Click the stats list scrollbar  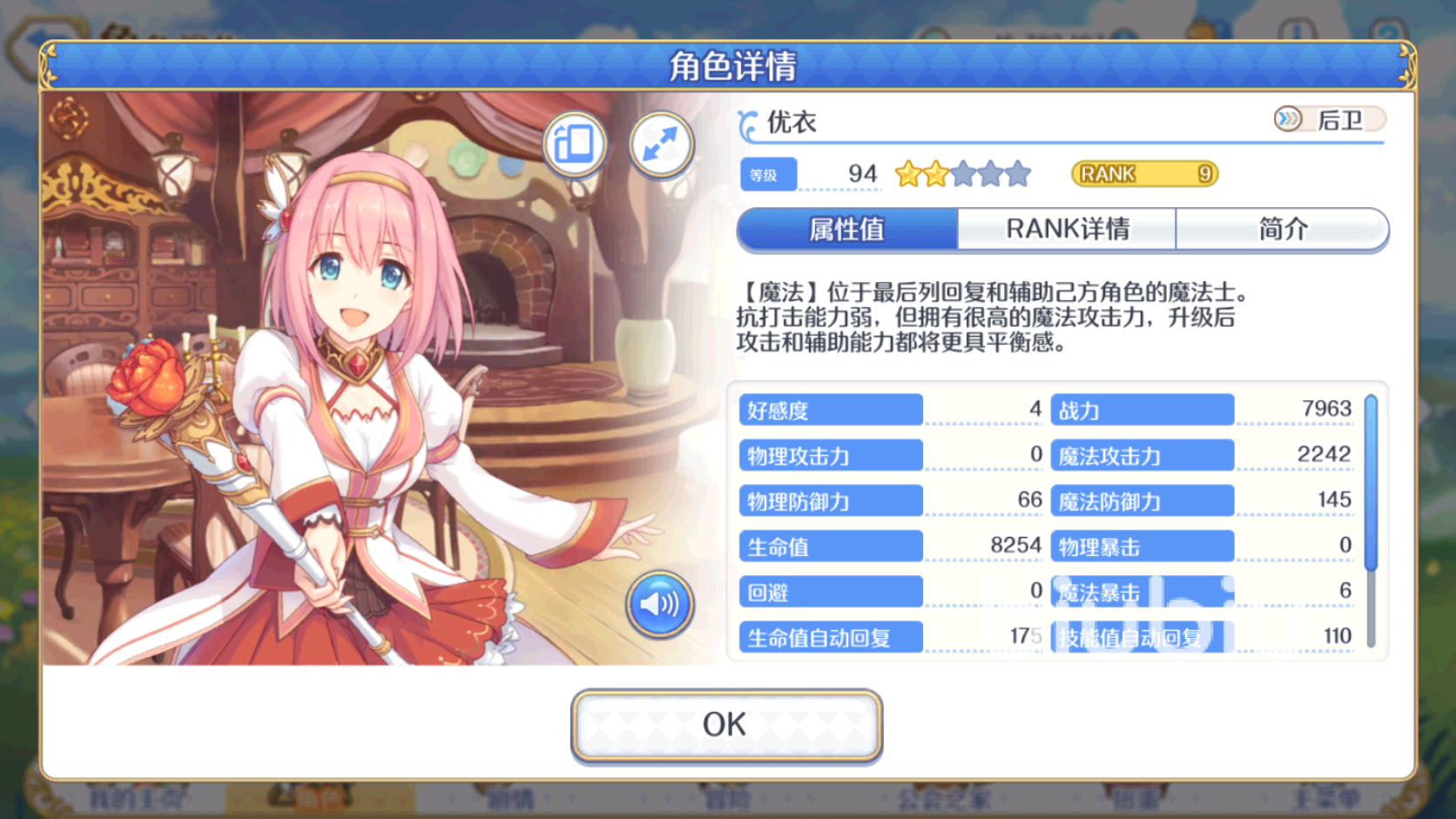(x=1371, y=520)
